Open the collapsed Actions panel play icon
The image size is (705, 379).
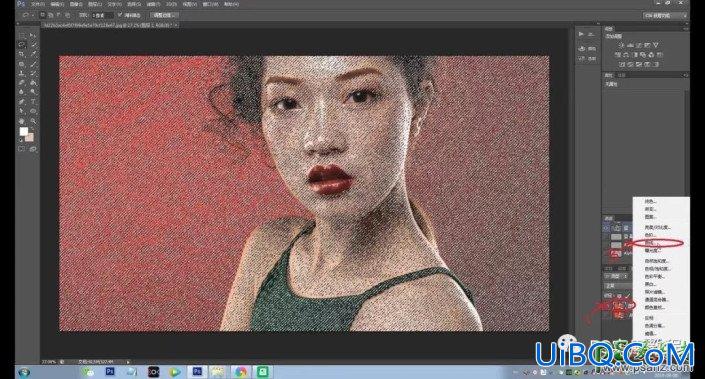tap(581, 34)
